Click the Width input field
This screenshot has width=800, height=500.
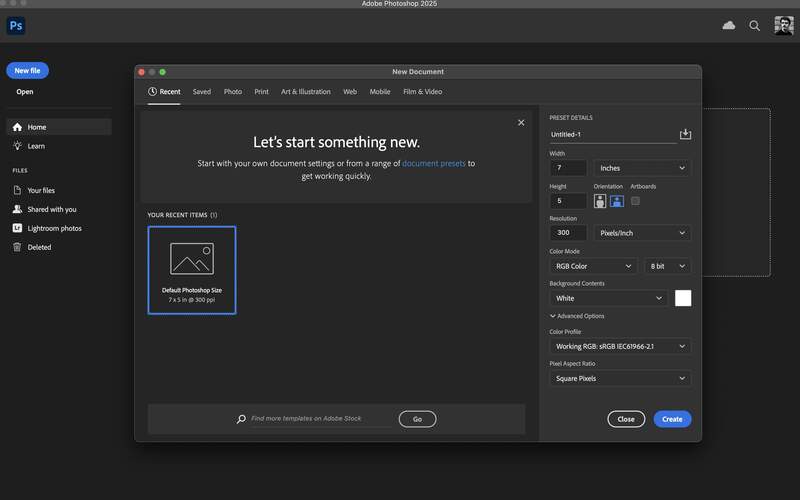point(568,168)
